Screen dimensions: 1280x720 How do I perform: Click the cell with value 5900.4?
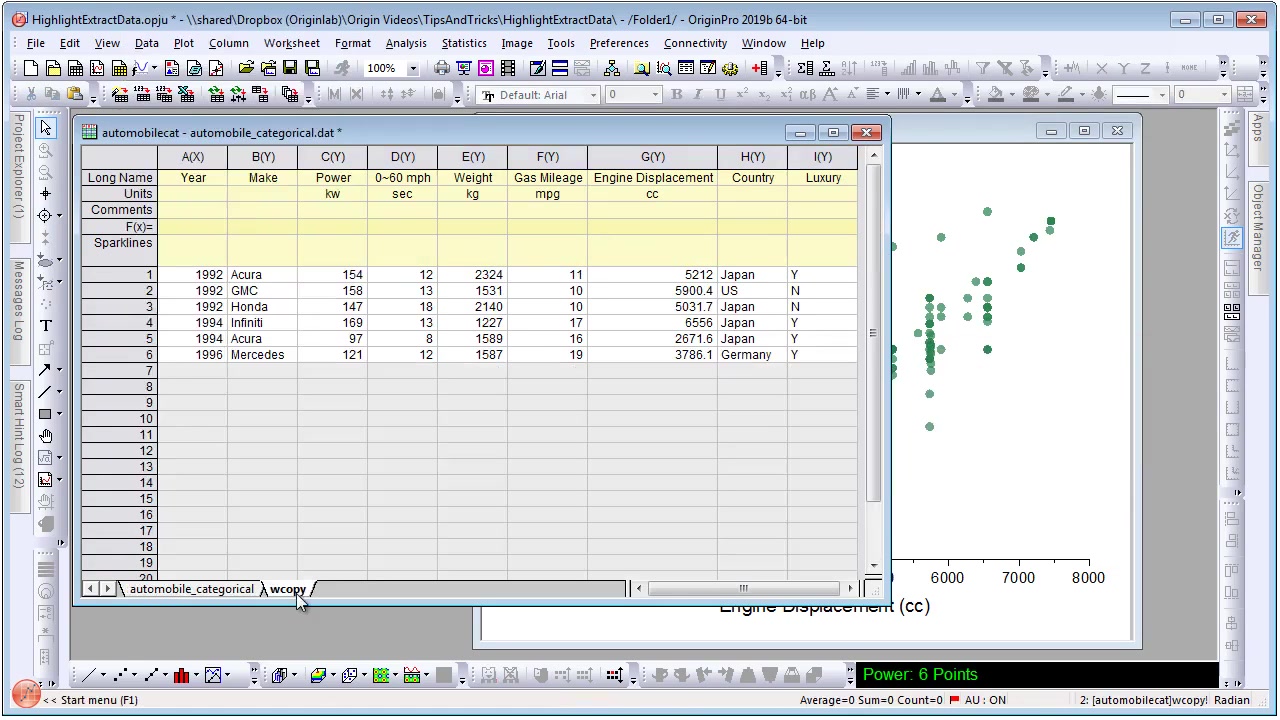[x=652, y=291]
